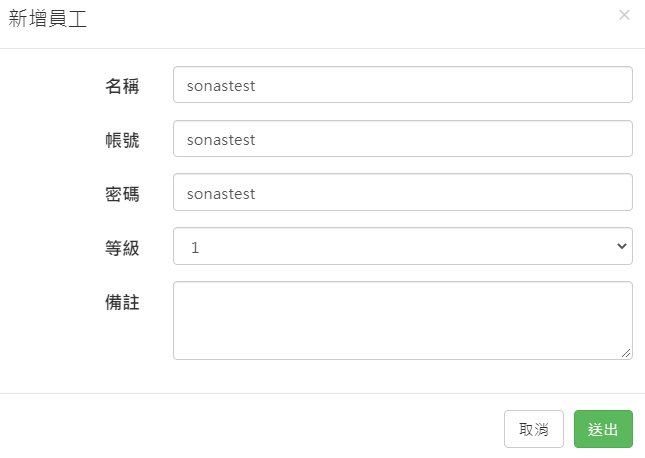
Task: Click the 名稱 label
Action: click(122, 86)
